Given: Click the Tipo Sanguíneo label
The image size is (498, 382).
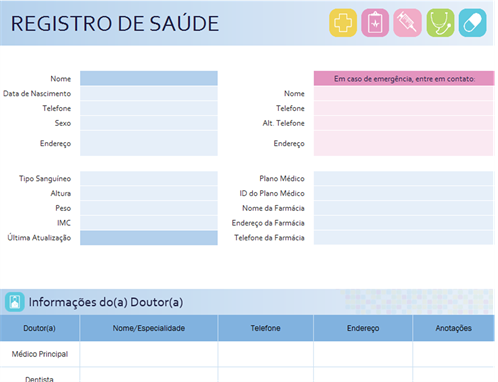Looking at the screenshot, I should point(45,179).
